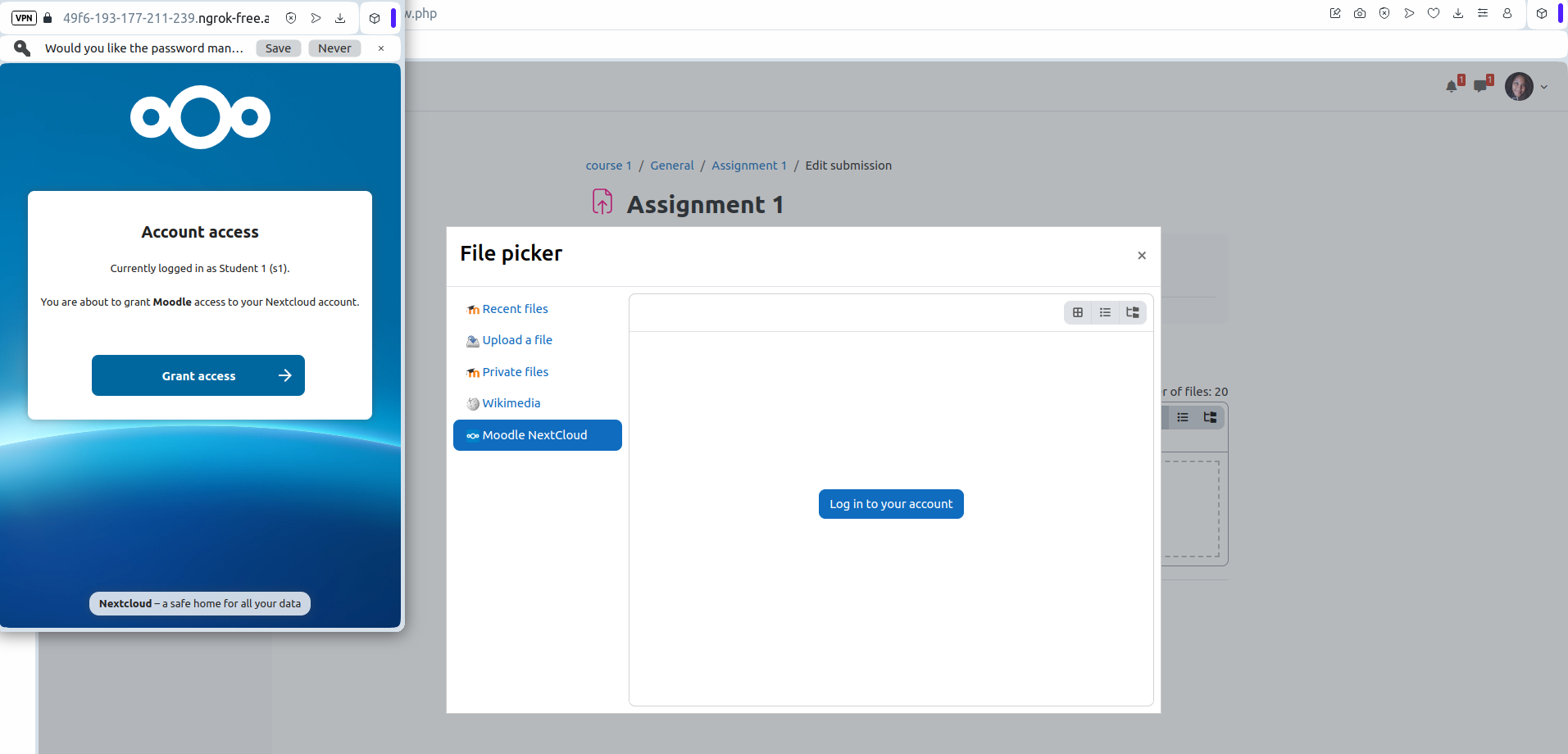Click the lock icon in popup address bar
This screenshot has height=754, width=1568.
pos(48,18)
